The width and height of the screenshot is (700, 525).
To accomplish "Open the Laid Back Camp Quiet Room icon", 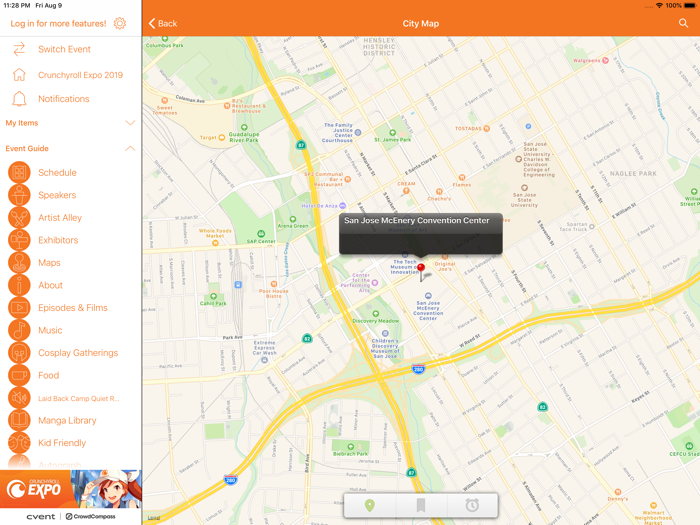I will [x=19, y=398].
